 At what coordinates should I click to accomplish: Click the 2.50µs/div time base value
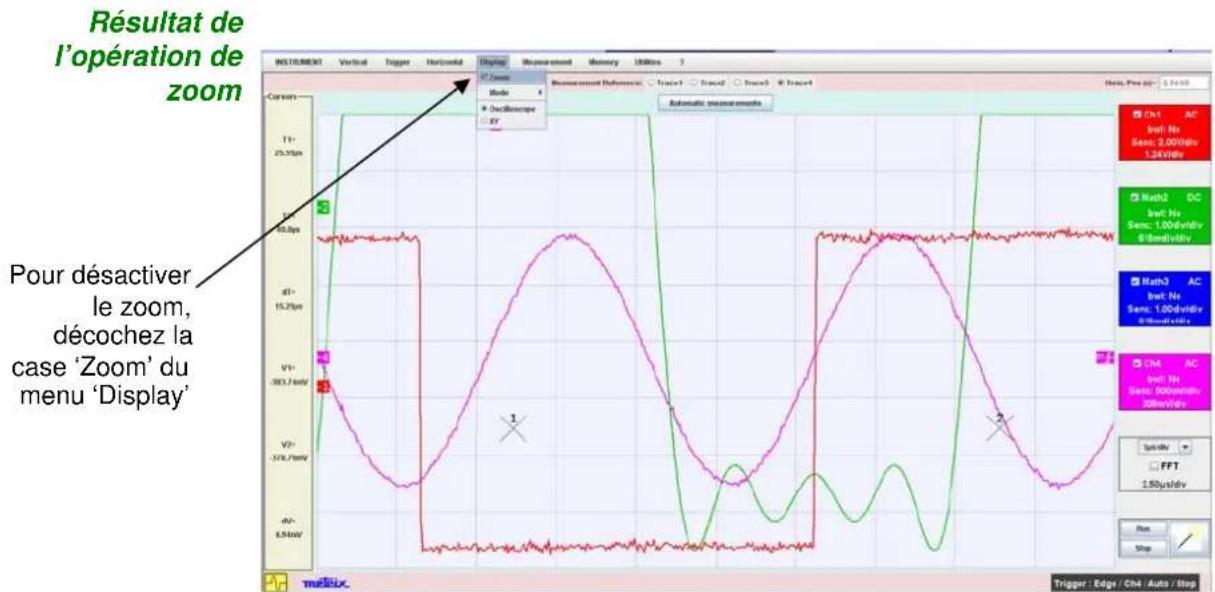[1164, 484]
